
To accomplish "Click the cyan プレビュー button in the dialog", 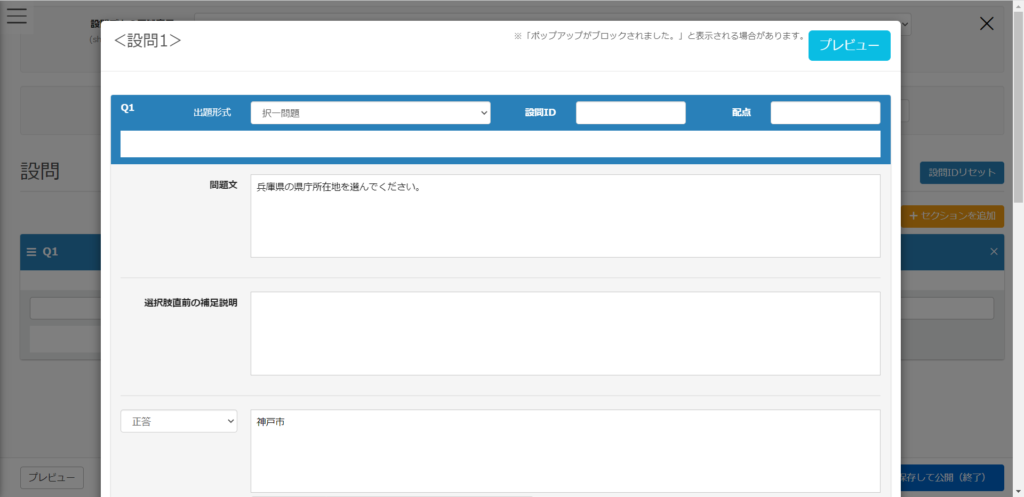I will [848, 45].
